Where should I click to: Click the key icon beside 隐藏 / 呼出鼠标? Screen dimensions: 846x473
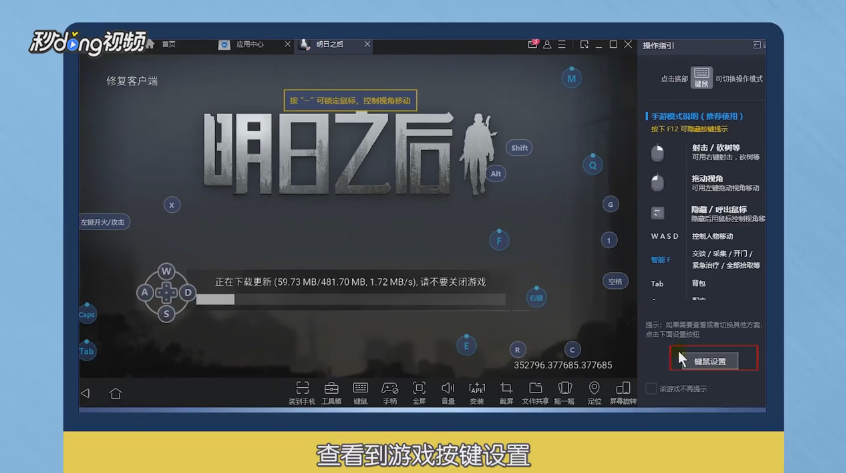657,213
